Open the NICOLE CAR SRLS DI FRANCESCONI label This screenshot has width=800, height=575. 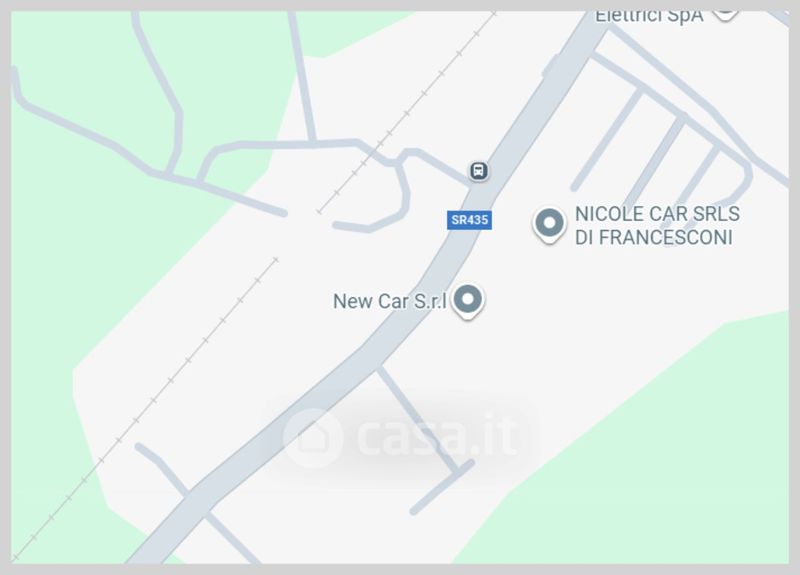tap(657, 226)
